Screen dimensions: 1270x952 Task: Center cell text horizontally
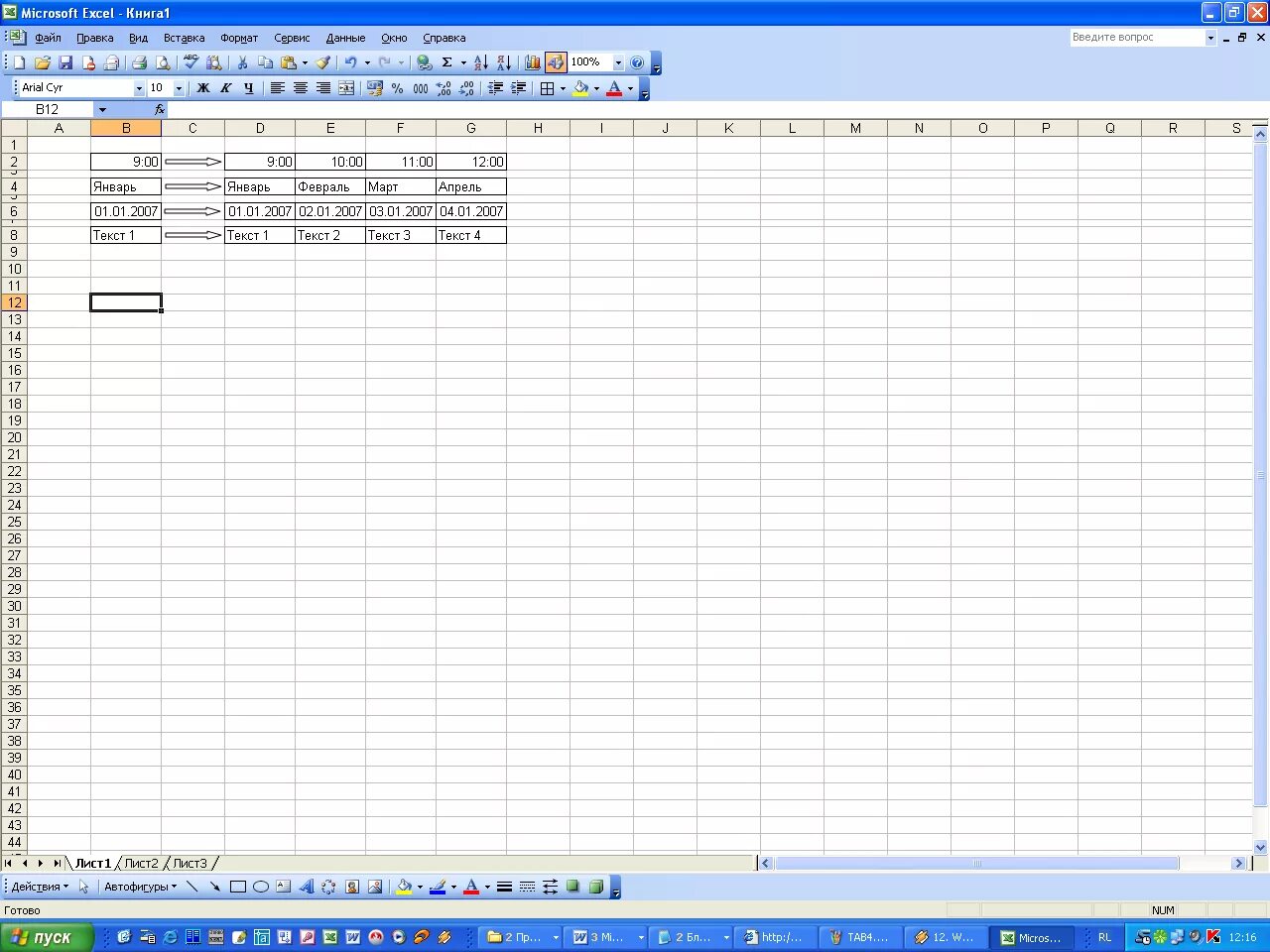301,88
